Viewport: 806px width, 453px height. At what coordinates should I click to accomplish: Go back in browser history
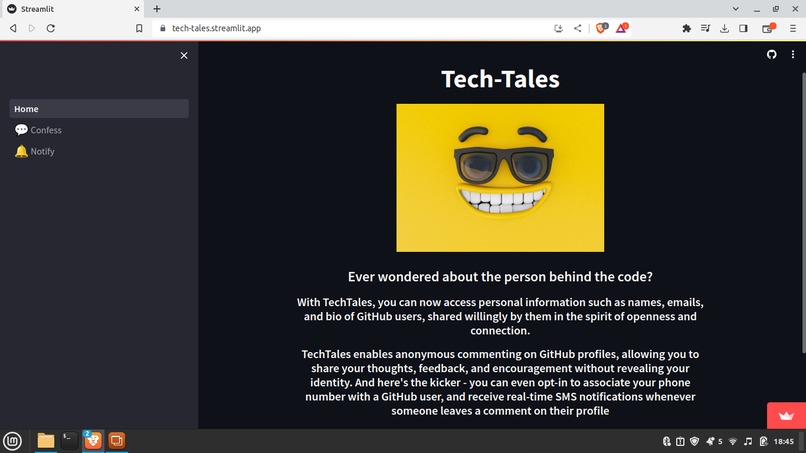[x=13, y=28]
